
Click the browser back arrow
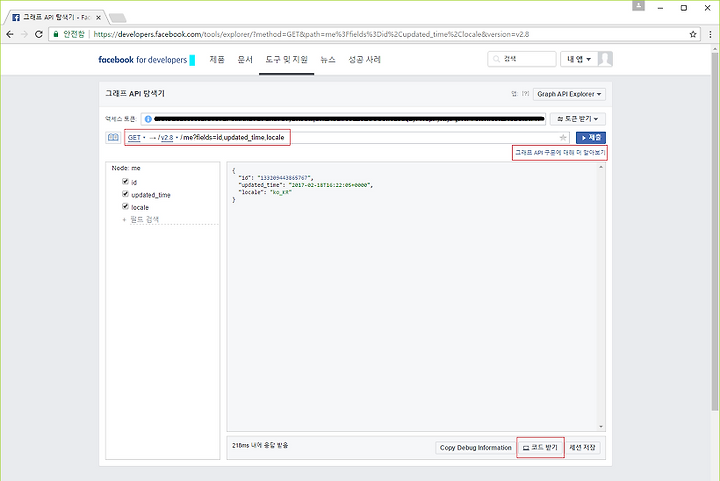[10, 34]
